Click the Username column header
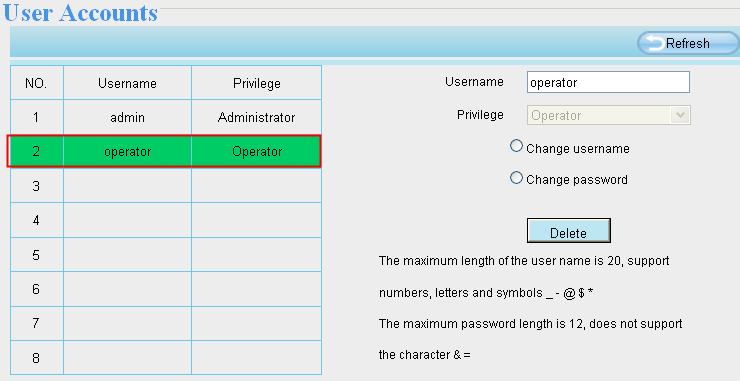The width and height of the screenshot is (740, 381). 127,83
